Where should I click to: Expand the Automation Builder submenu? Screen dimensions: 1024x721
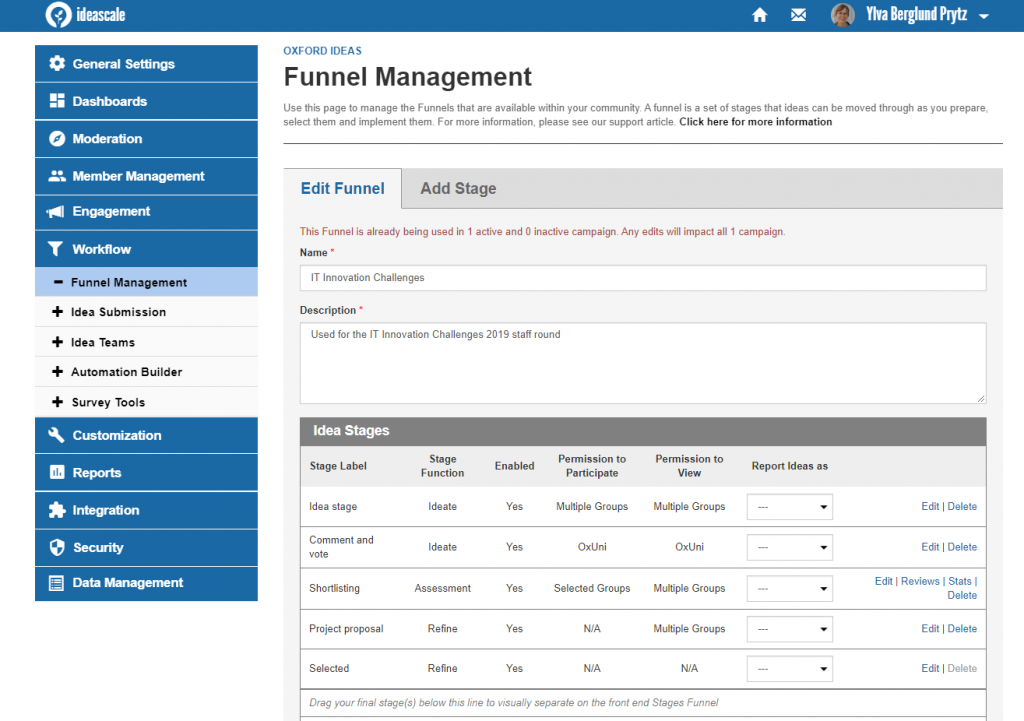(57, 372)
